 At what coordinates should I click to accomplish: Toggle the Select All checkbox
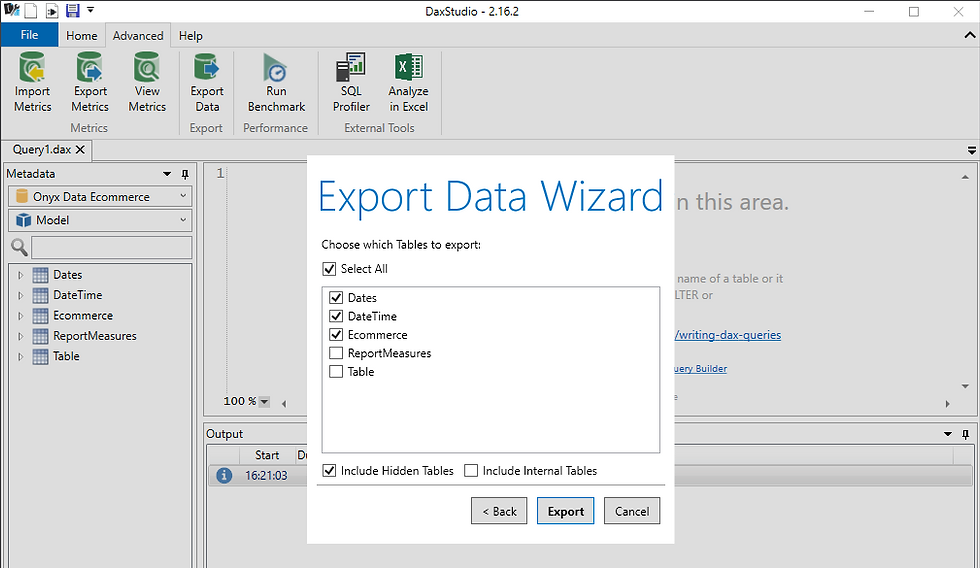tap(329, 269)
